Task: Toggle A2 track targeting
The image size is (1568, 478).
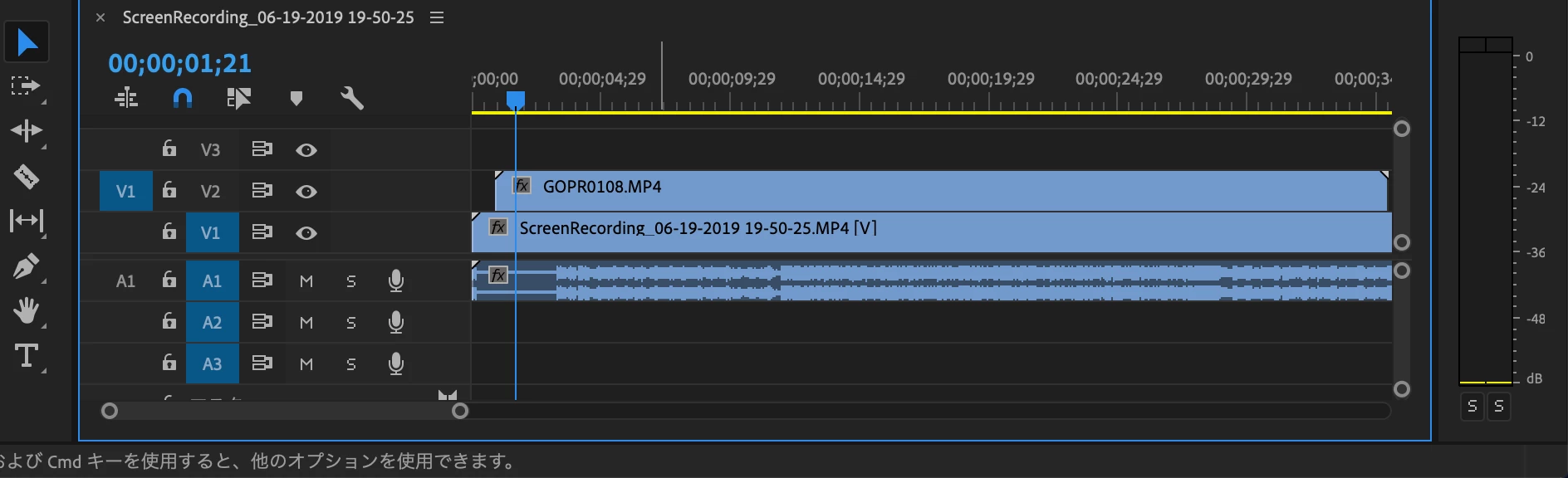Action: (x=212, y=323)
